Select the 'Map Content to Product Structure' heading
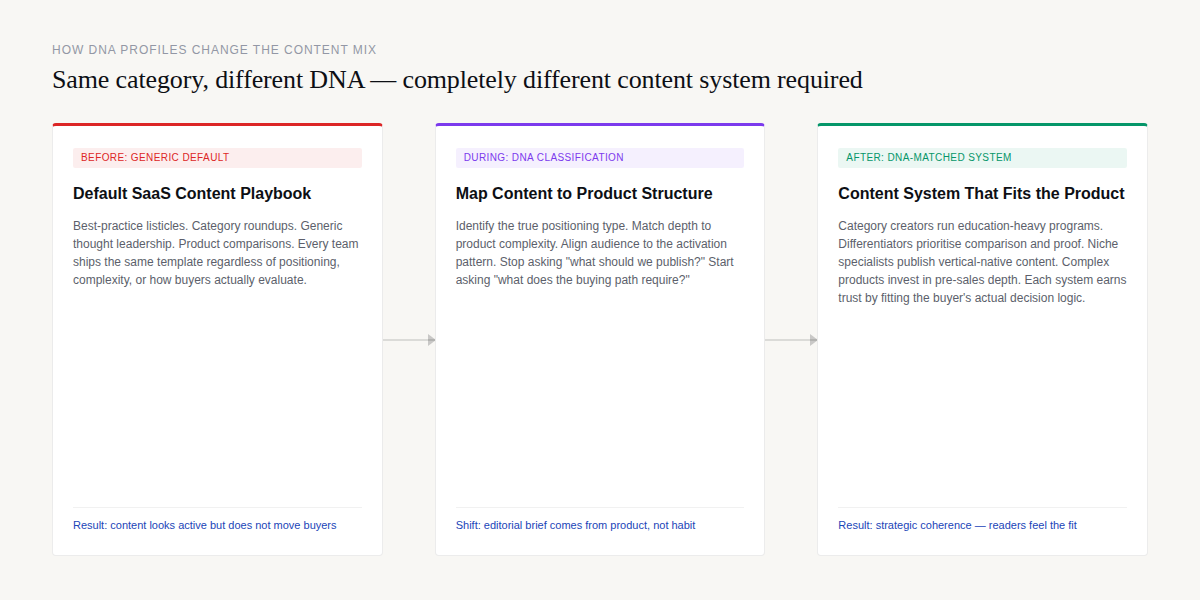The image size is (1200, 600). [x=584, y=194]
